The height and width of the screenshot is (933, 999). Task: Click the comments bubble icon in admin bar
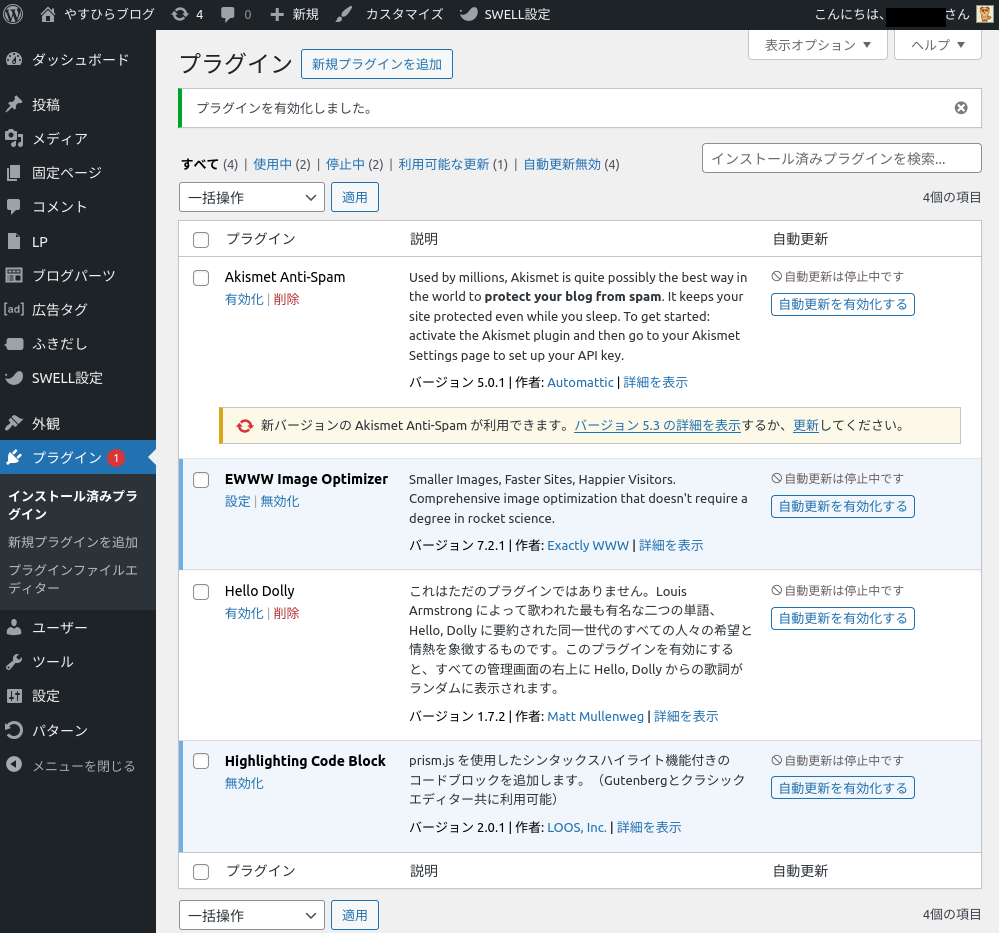click(228, 14)
